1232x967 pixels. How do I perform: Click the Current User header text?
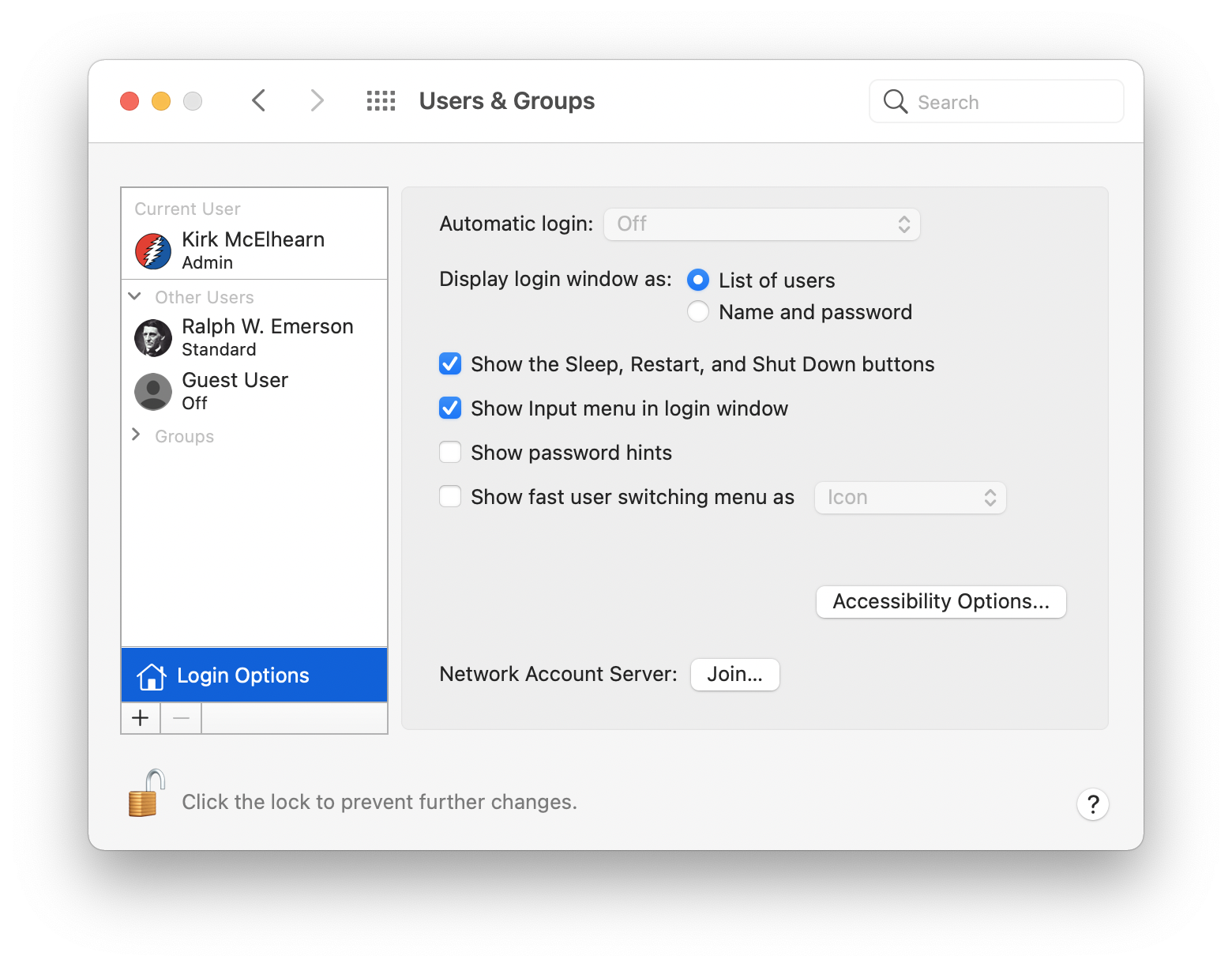point(187,209)
